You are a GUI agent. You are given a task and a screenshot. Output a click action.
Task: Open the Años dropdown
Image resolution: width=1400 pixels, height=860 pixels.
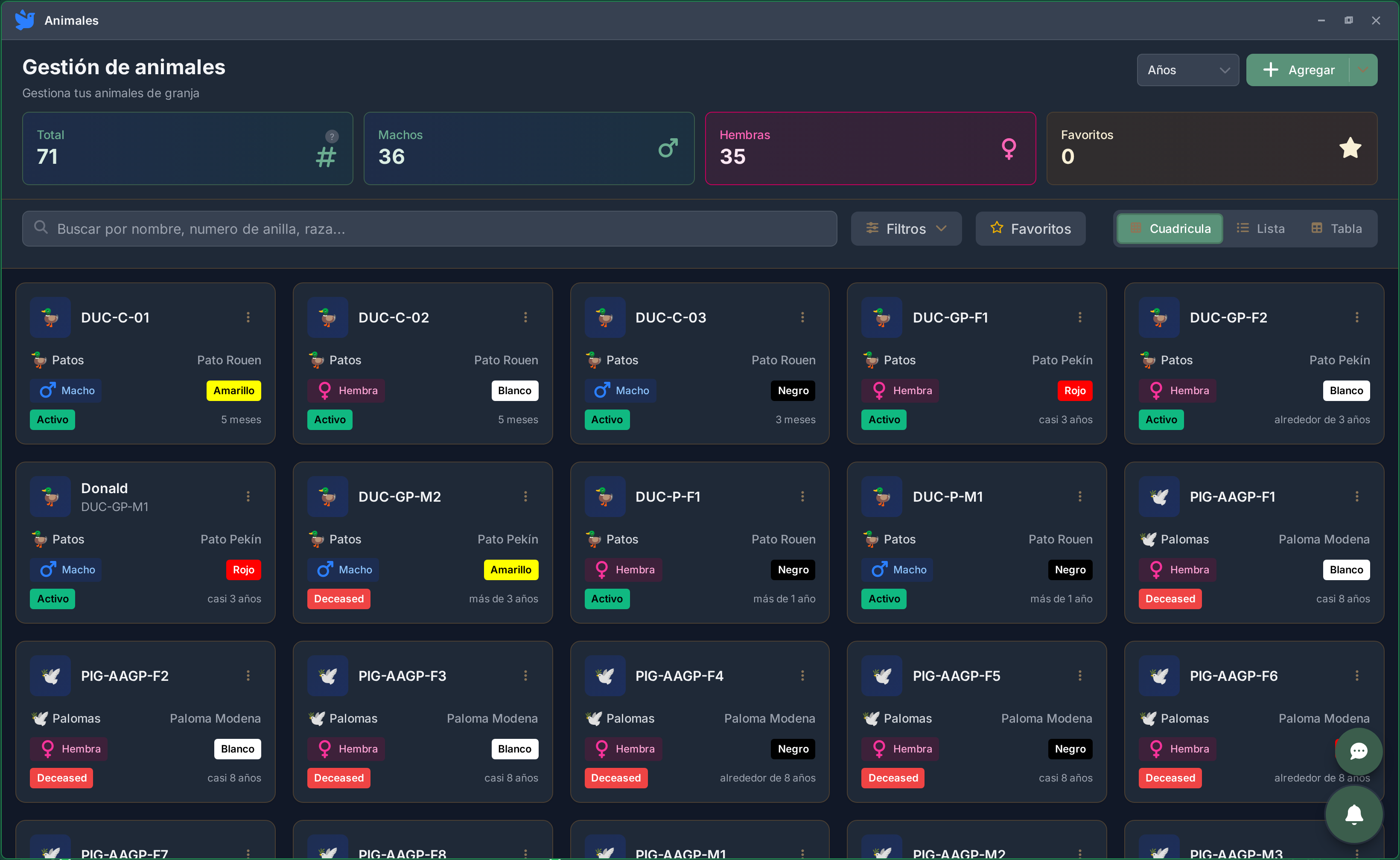(1187, 70)
